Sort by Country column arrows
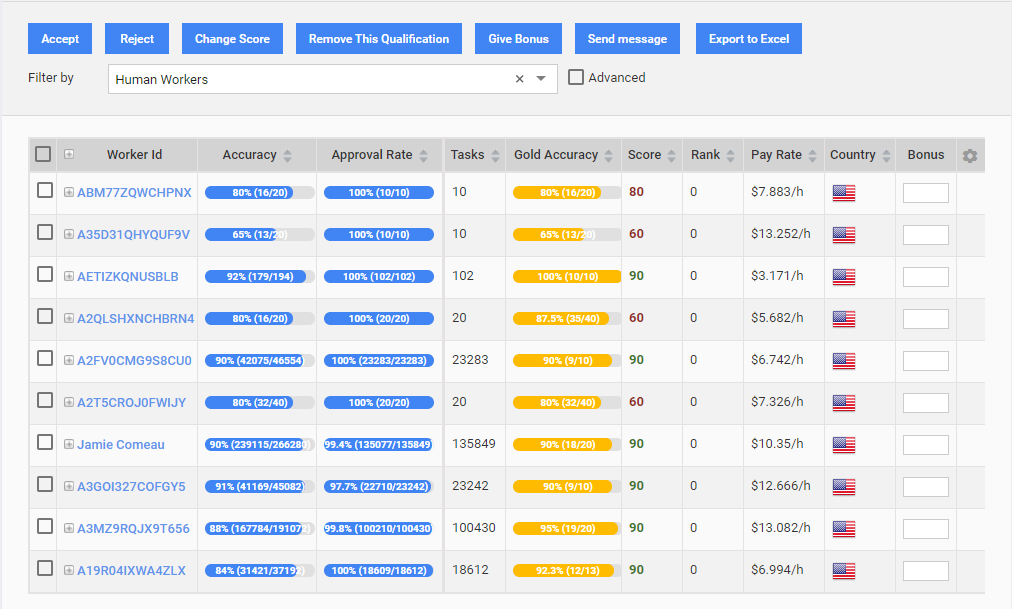 pyautogui.click(x=886, y=155)
